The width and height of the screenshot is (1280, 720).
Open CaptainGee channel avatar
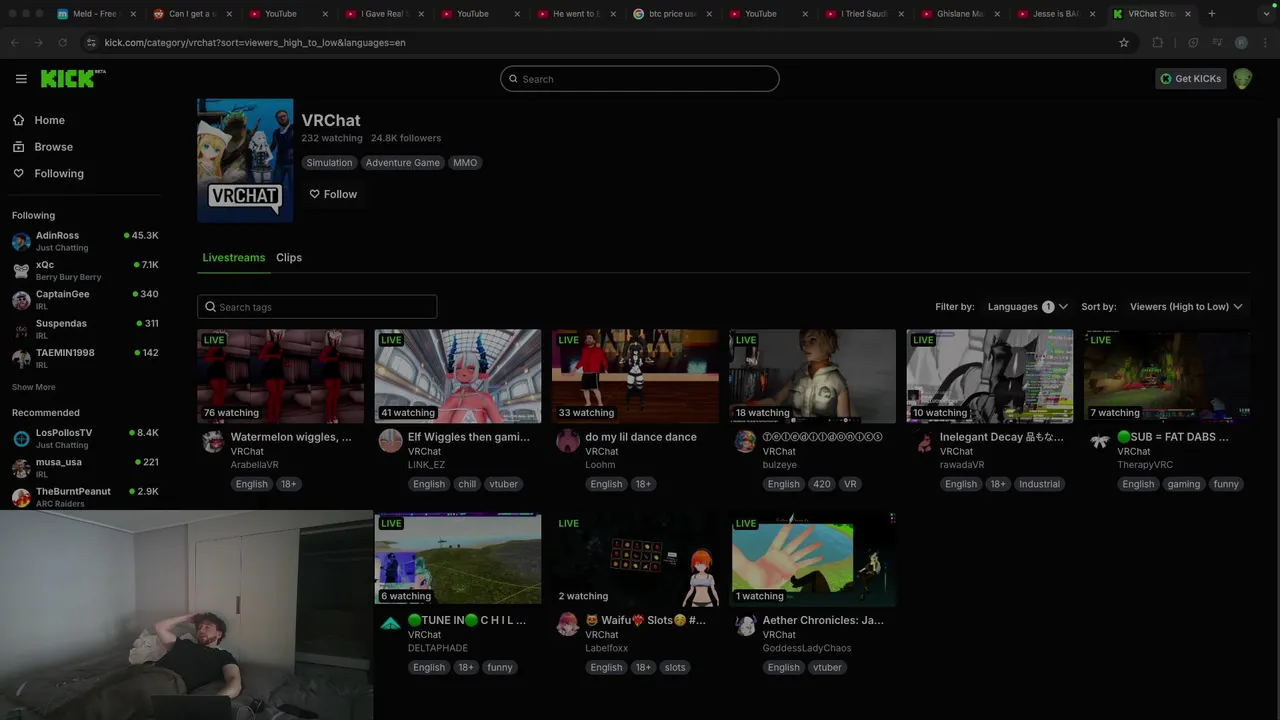21,300
